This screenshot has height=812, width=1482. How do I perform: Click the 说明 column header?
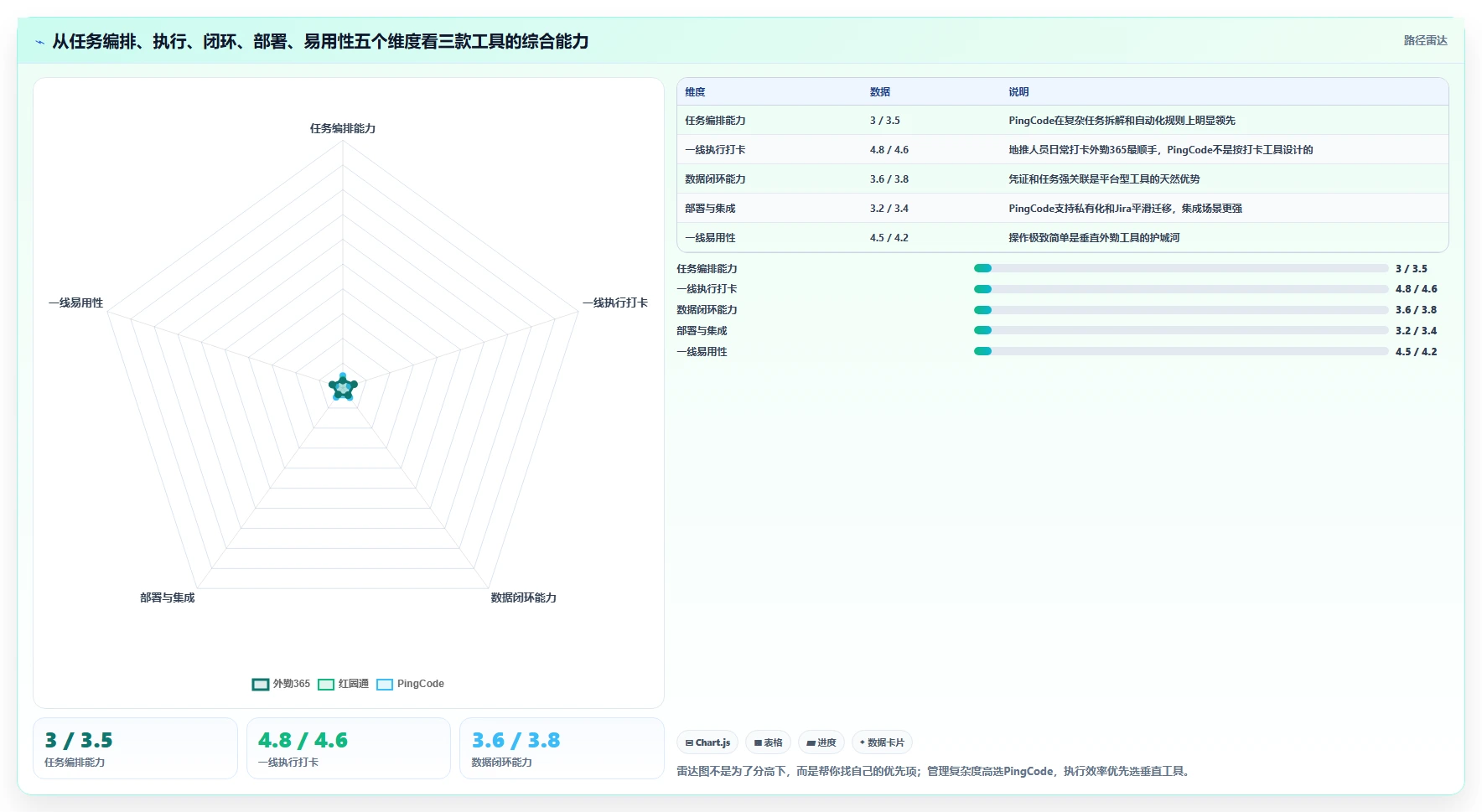[1018, 92]
